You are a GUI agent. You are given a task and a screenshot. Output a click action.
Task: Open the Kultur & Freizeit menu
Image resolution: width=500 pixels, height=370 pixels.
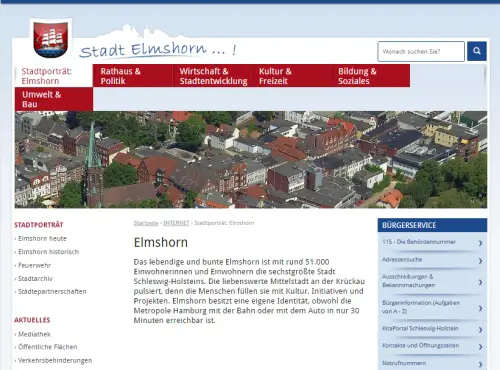[x=291, y=76]
